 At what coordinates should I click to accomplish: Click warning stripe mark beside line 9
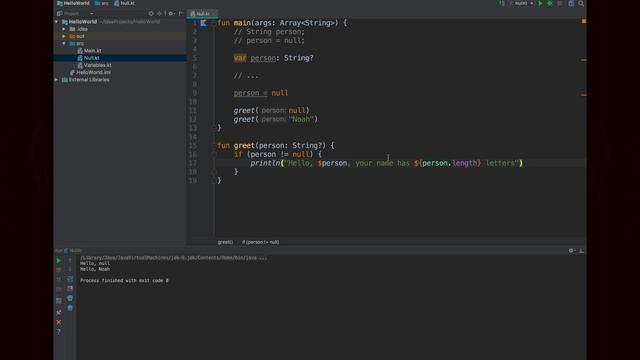(x=584, y=95)
